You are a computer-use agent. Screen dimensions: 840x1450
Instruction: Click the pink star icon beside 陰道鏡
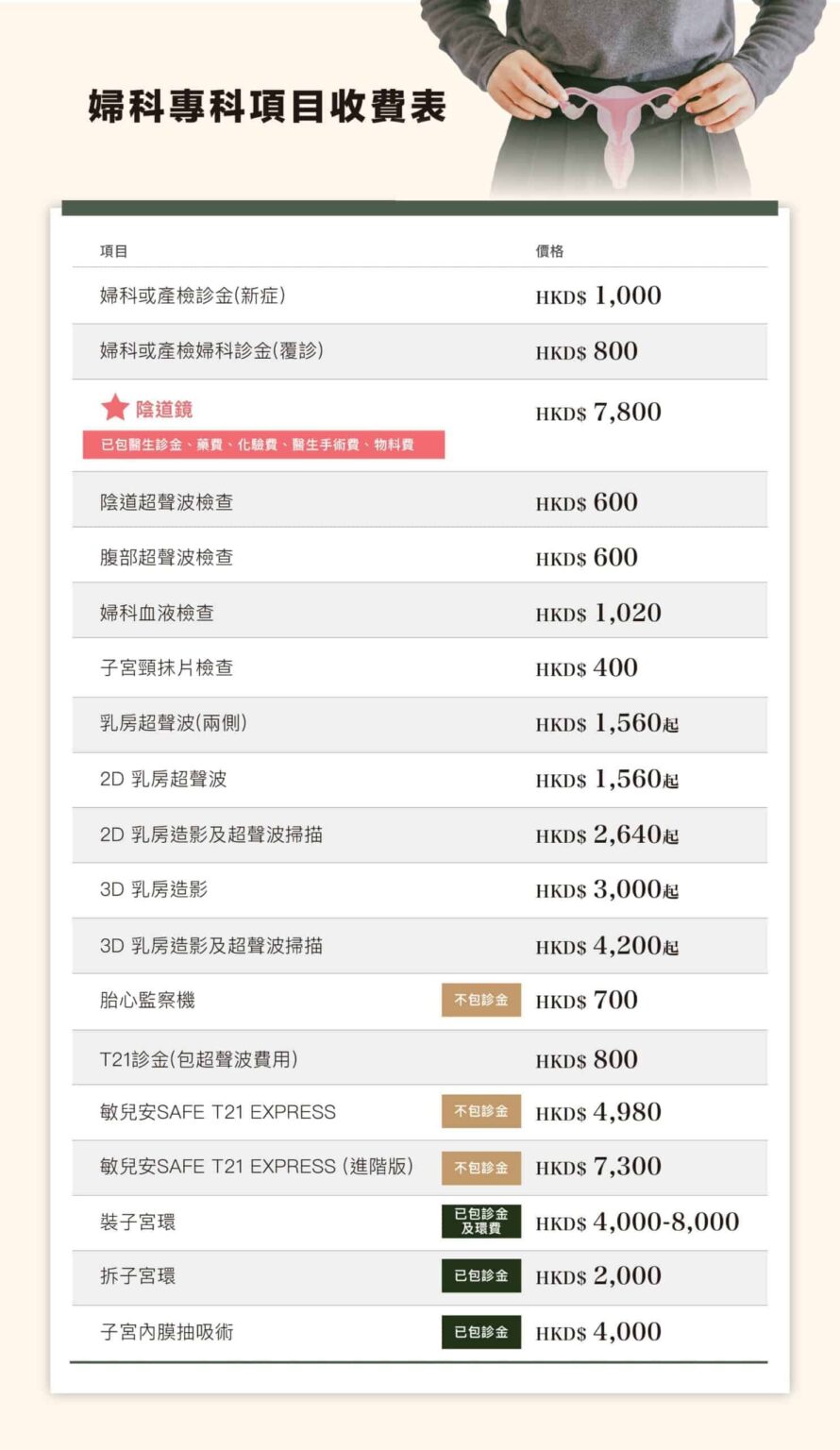click(115, 408)
